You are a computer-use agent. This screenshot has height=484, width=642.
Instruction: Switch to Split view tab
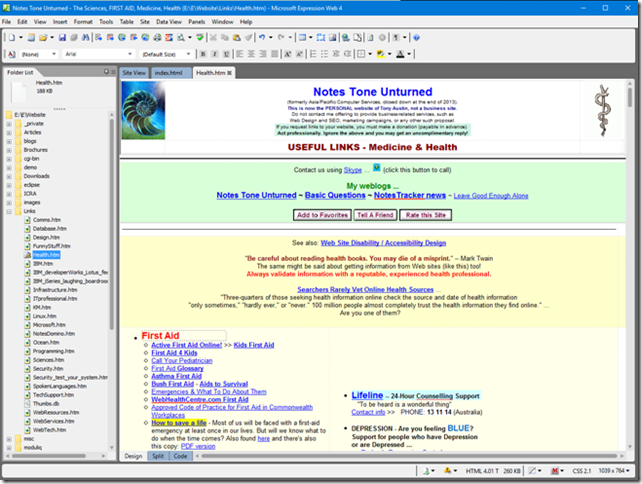point(158,456)
